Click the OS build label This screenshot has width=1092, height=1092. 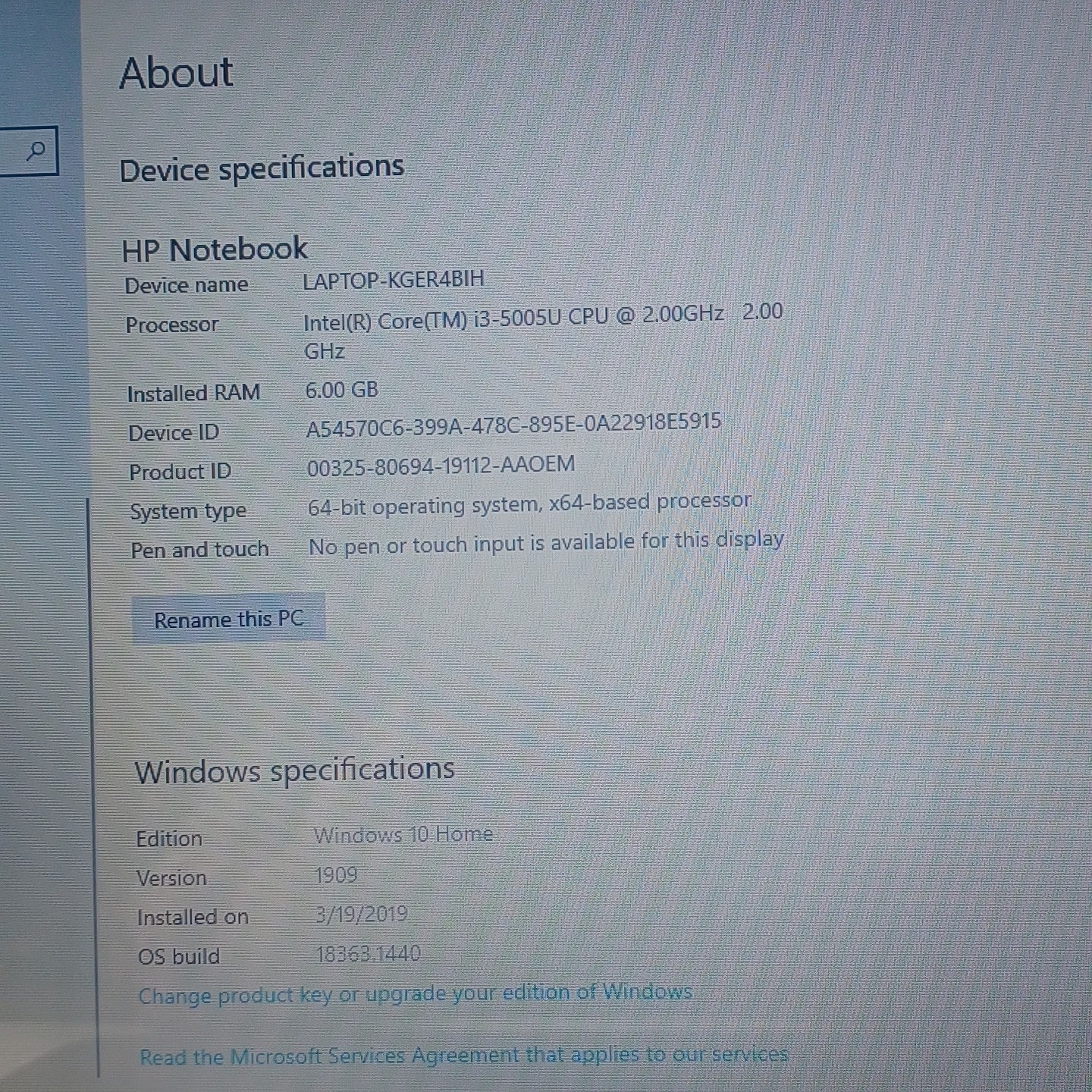pyautogui.click(x=179, y=956)
